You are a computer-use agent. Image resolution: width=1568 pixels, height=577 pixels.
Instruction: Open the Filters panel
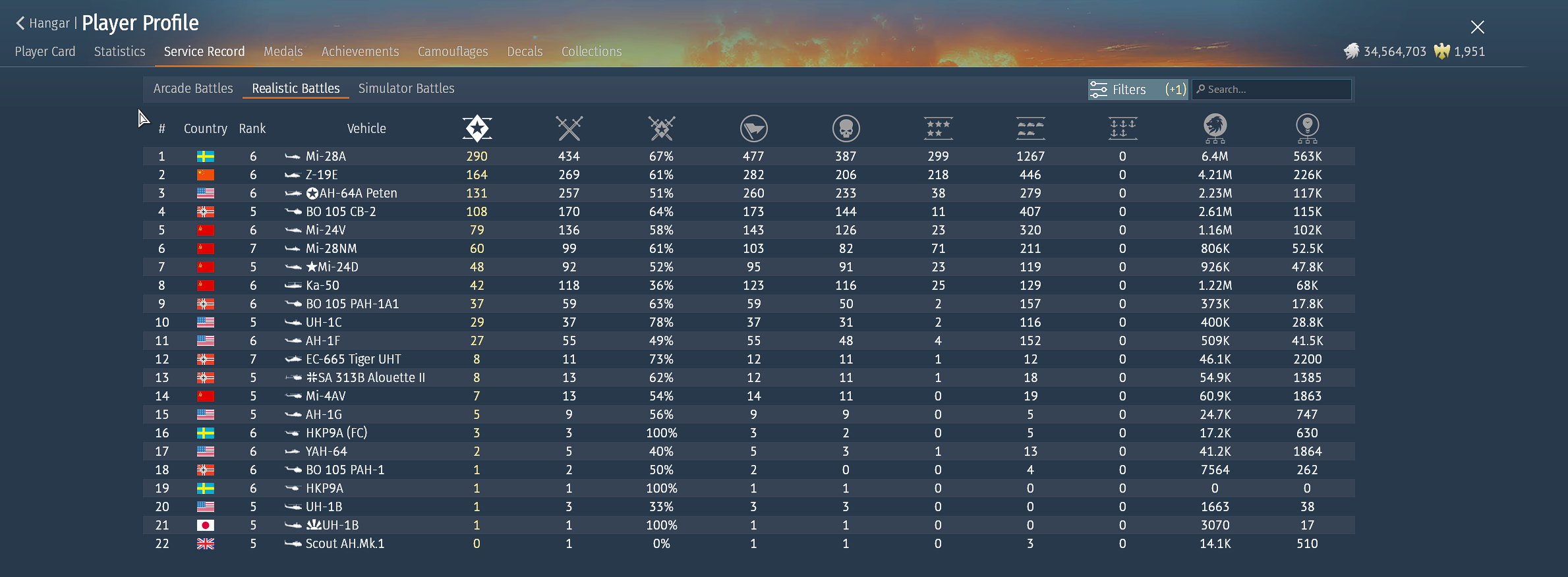pyautogui.click(x=1137, y=90)
